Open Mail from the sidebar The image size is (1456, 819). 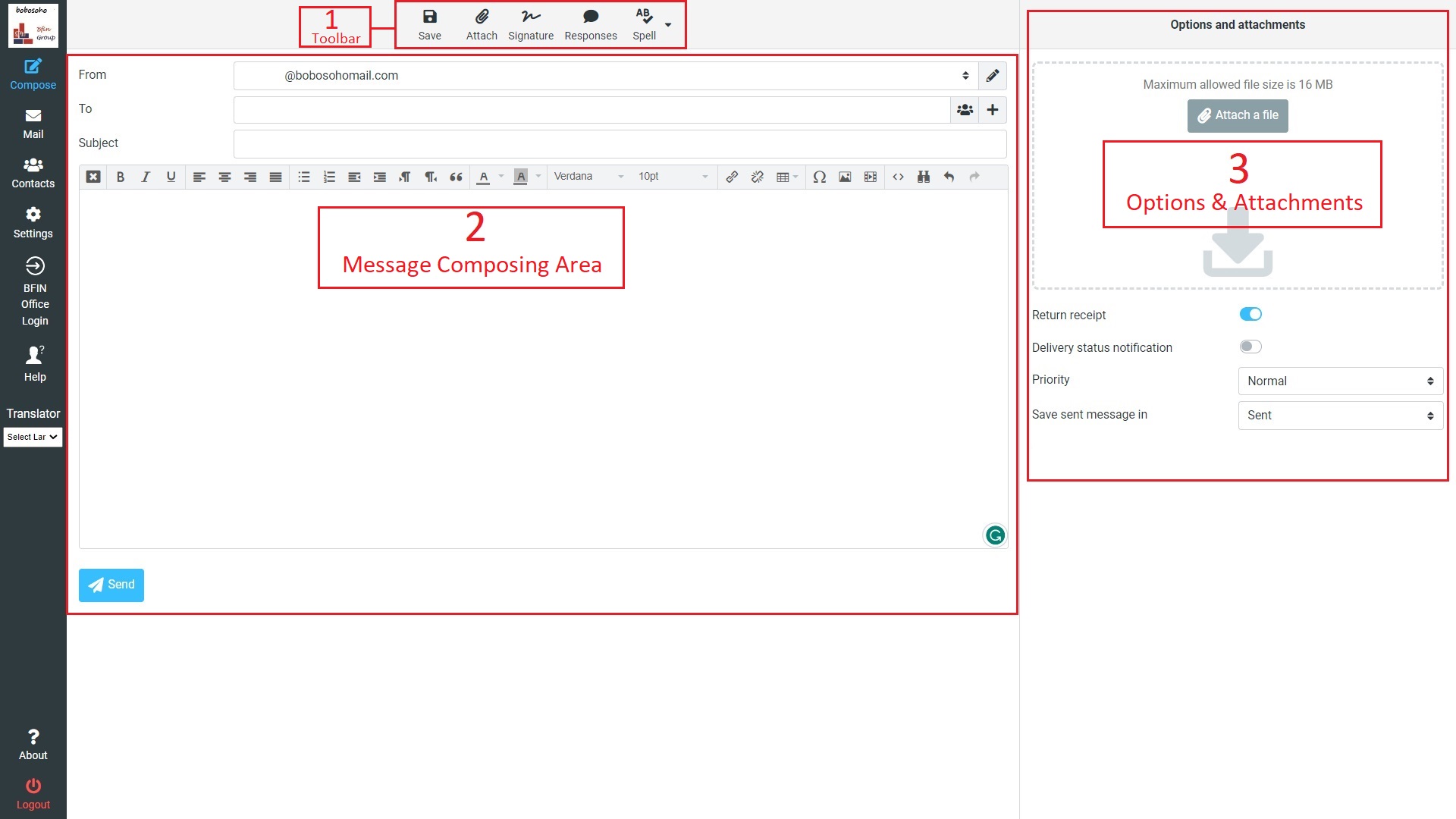coord(33,124)
